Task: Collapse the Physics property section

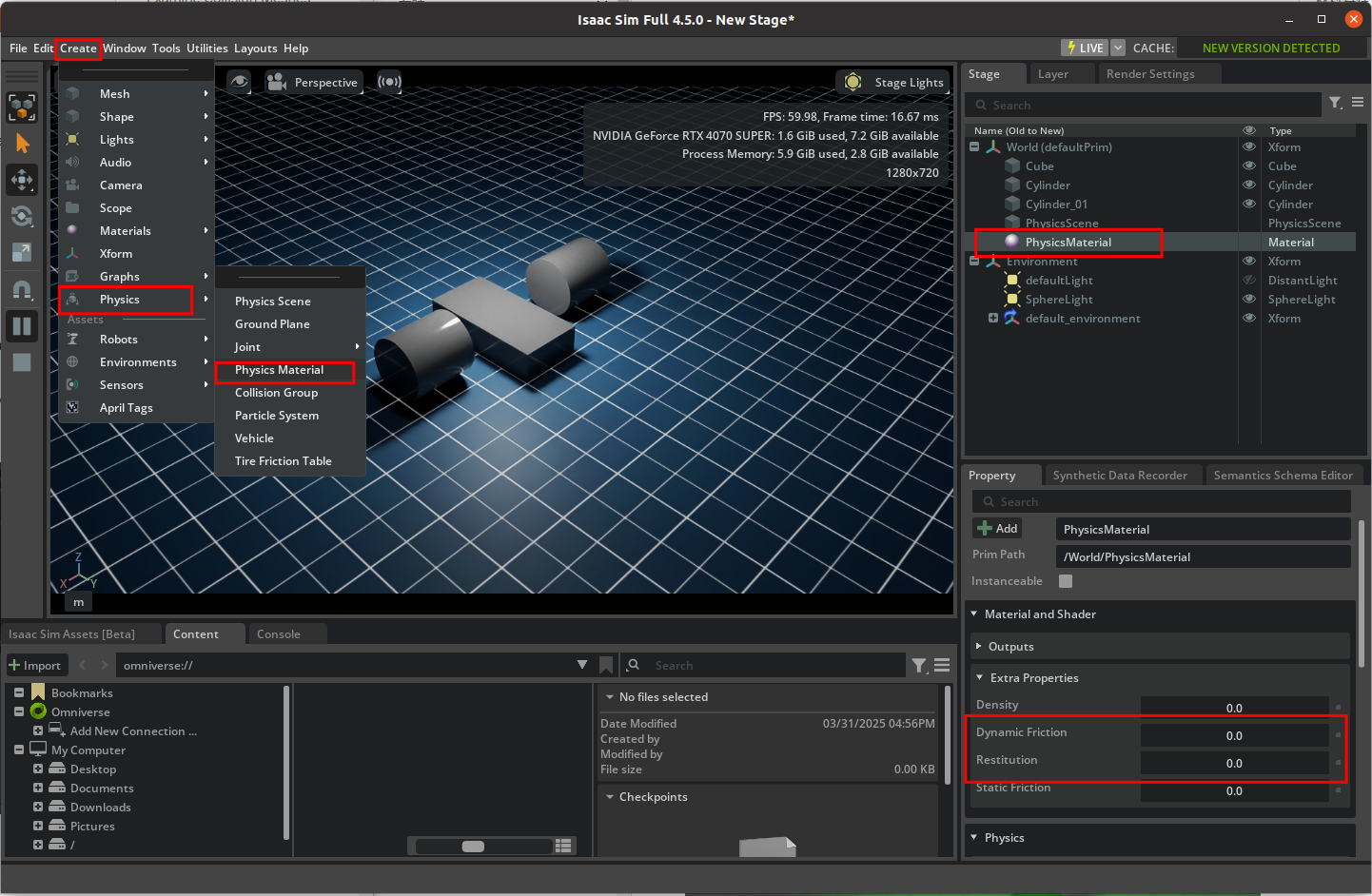Action: point(974,837)
